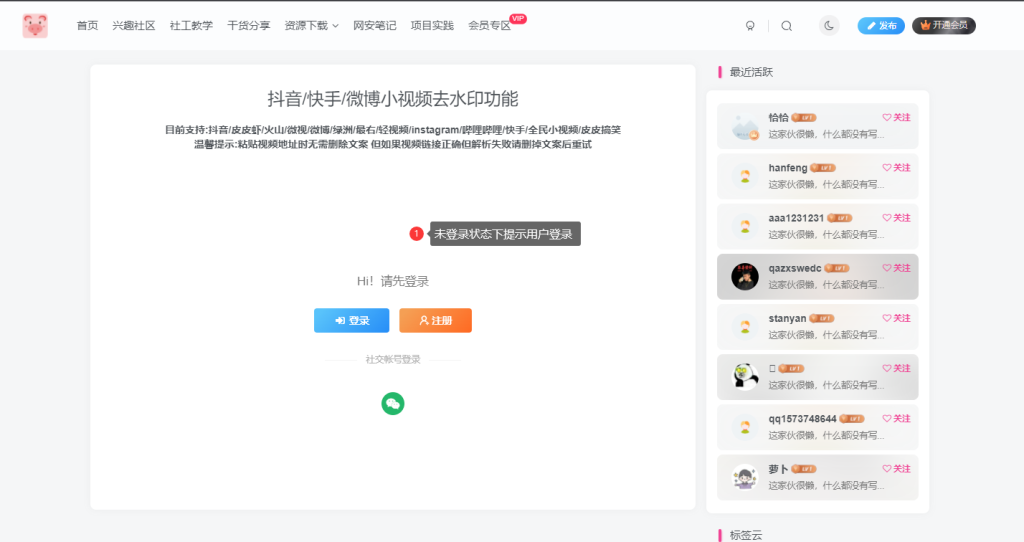Open 网安笔记 menu item
The height and width of the screenshot is (542, 1024).
tap(375, 25)
